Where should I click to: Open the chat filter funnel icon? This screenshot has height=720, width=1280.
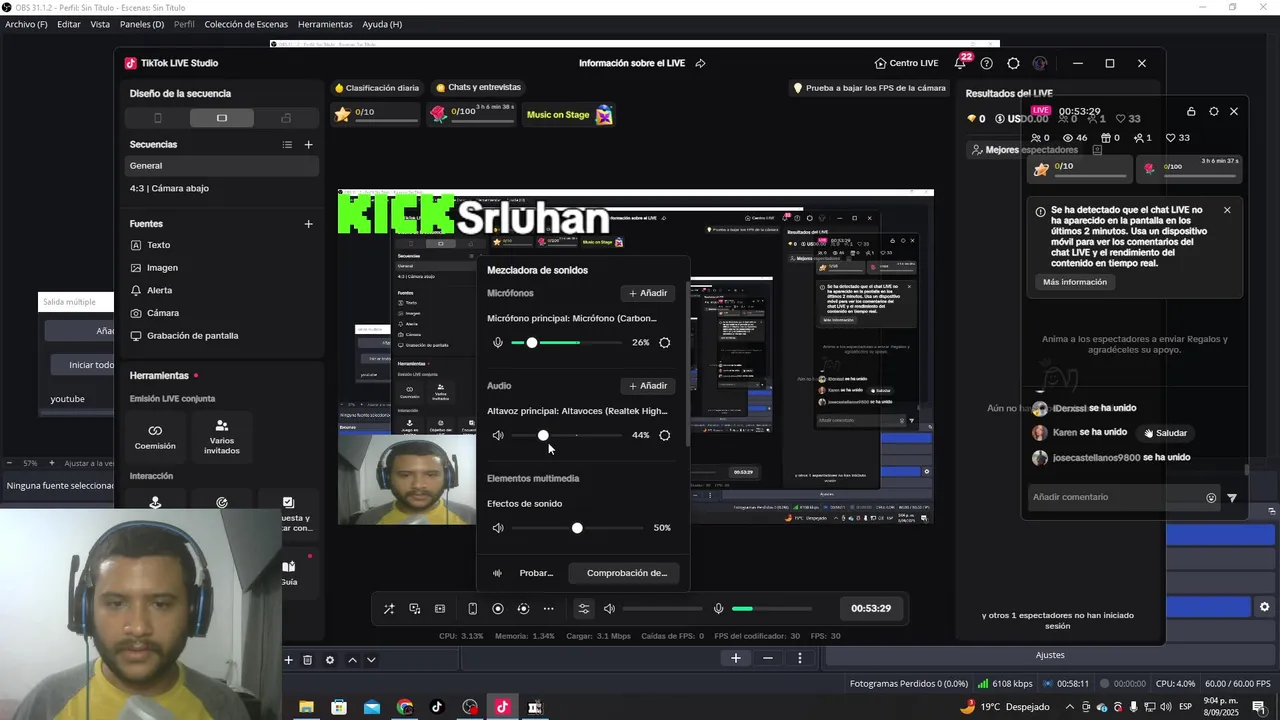[1232, 497]
